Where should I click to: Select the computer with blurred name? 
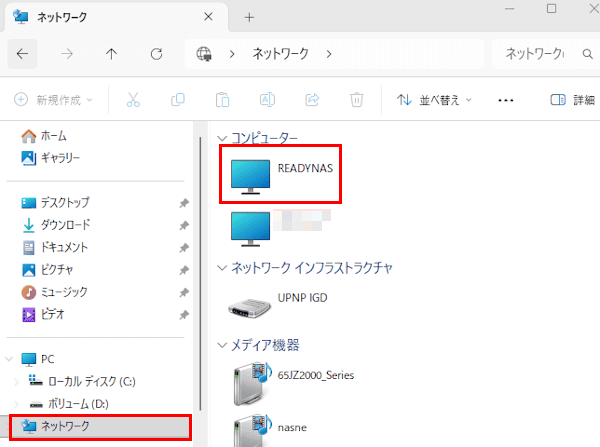coord(280,228)
